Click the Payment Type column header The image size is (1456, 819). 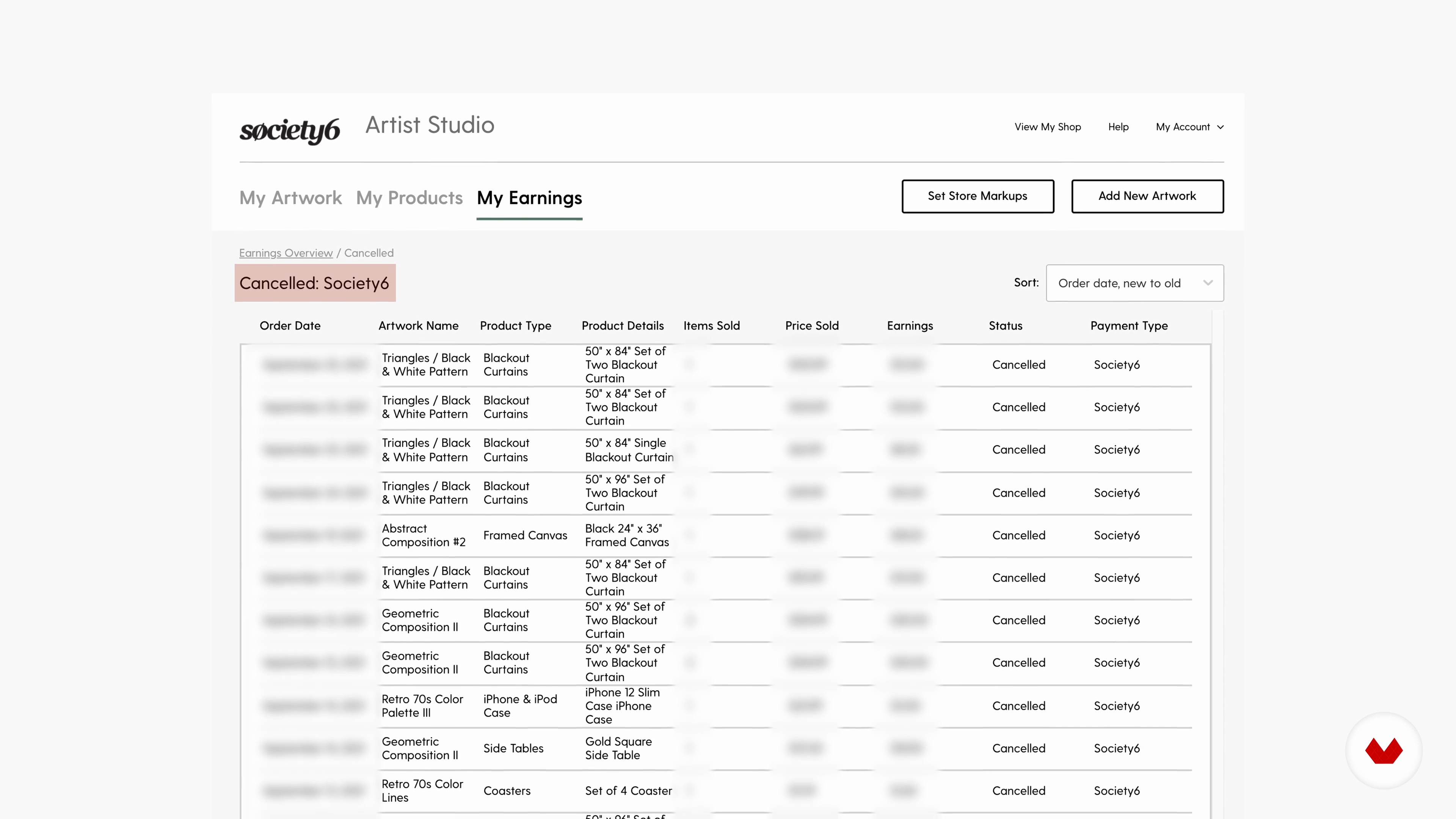tap(1129, 326)
